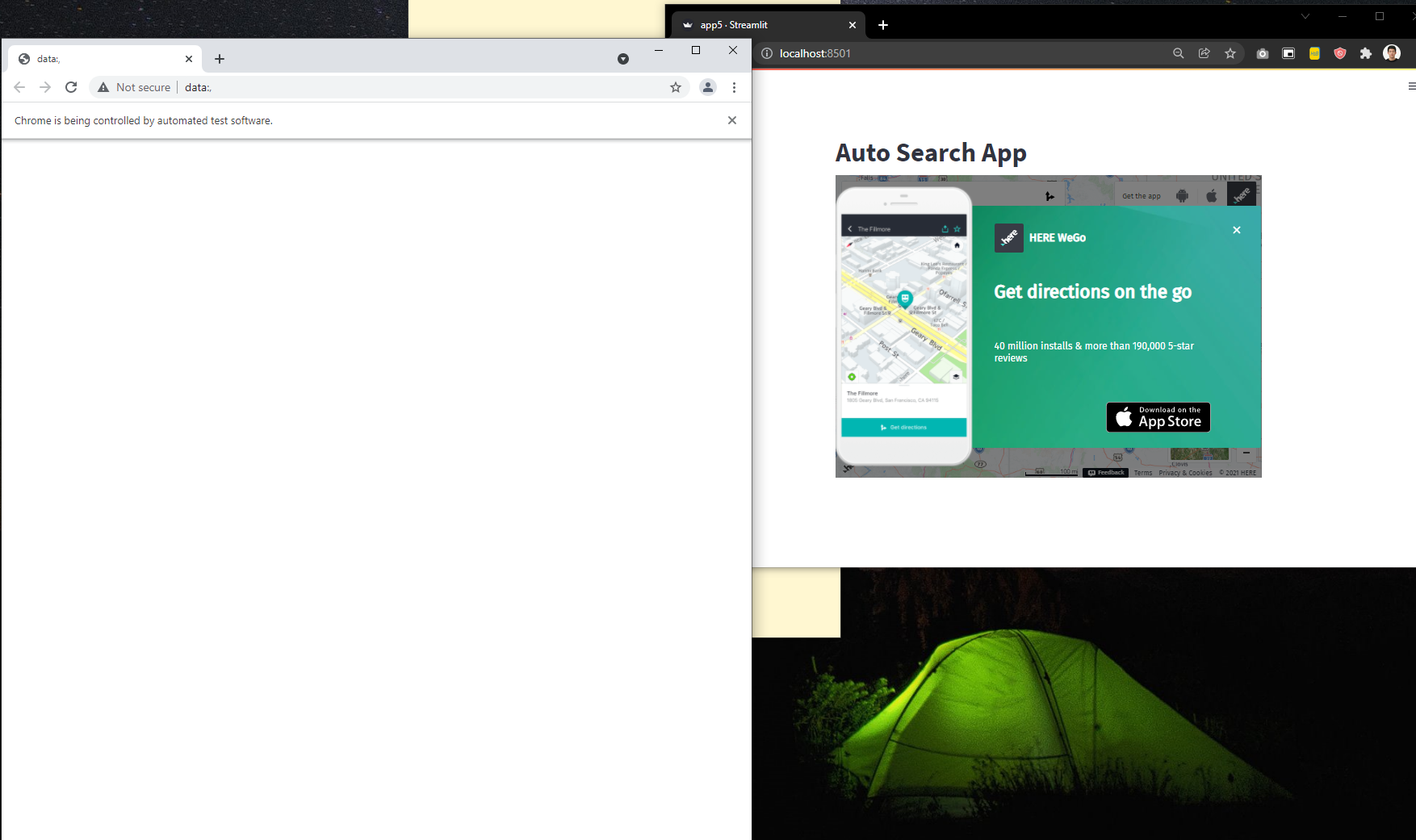Image resolution: width=1416 pixels, height=840 pixels.
Task: Click the yellow extension icon
Action: (x=1314, y=53)
